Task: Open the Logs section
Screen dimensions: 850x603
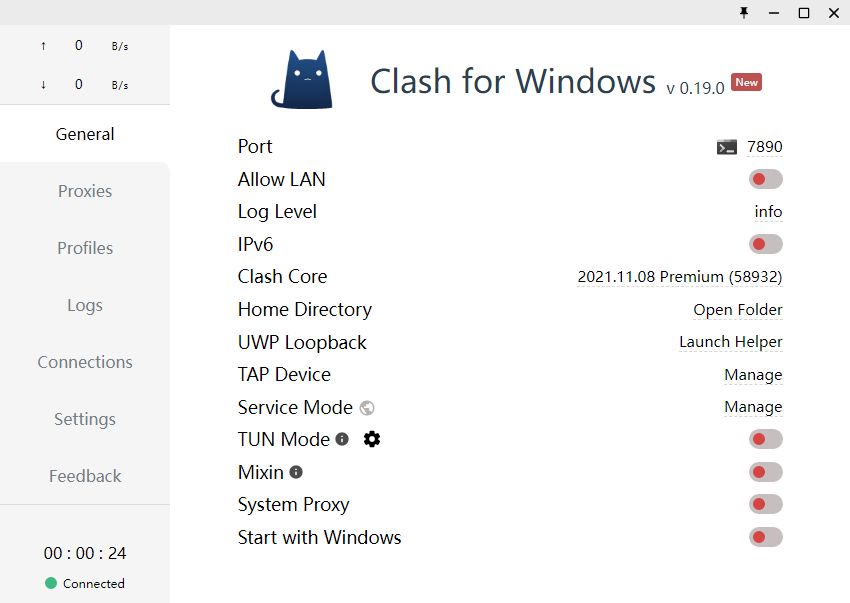Action: 84,305
